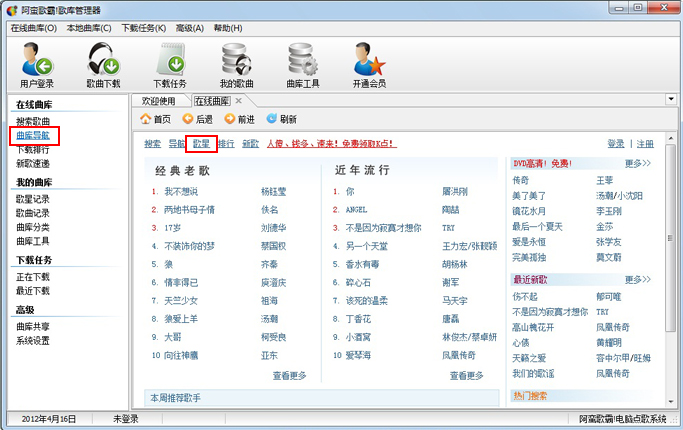The width and height of the screenshot is (683, 430).
Task: Close the 在线曲库 tab
Action: tap(239, 101)
